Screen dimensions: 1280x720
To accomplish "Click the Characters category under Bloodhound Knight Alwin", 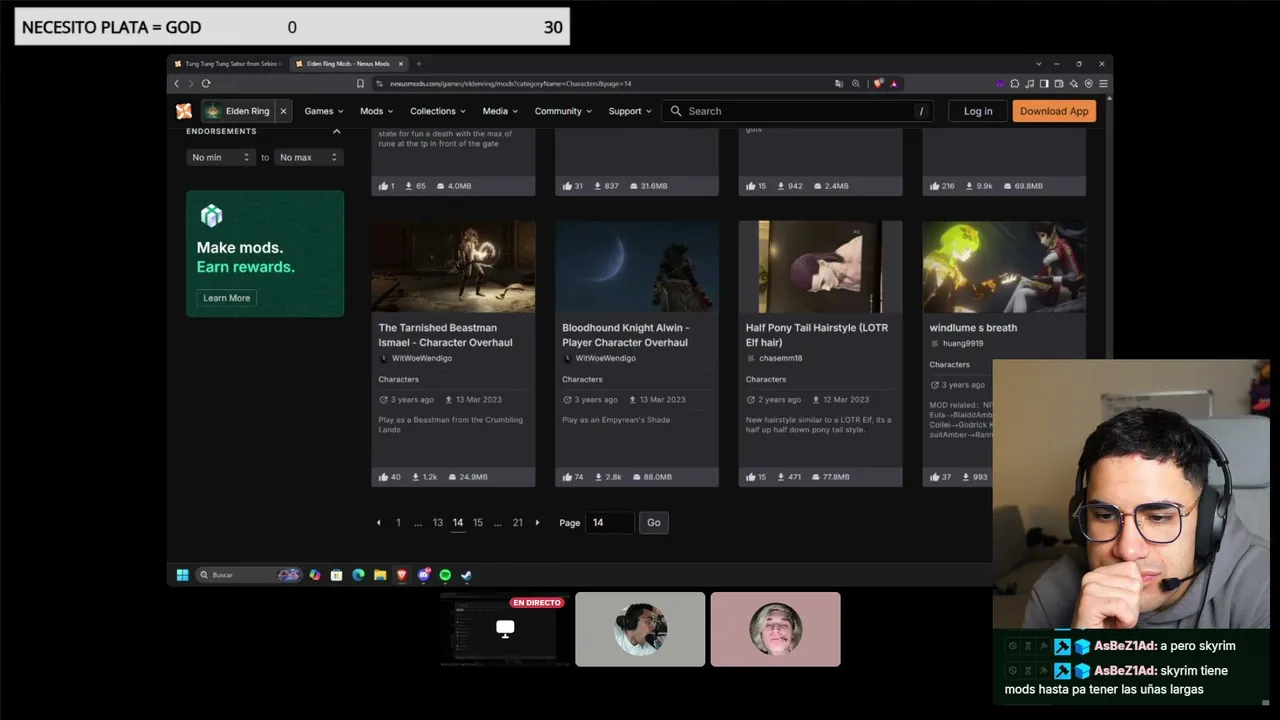I will 582,379.
